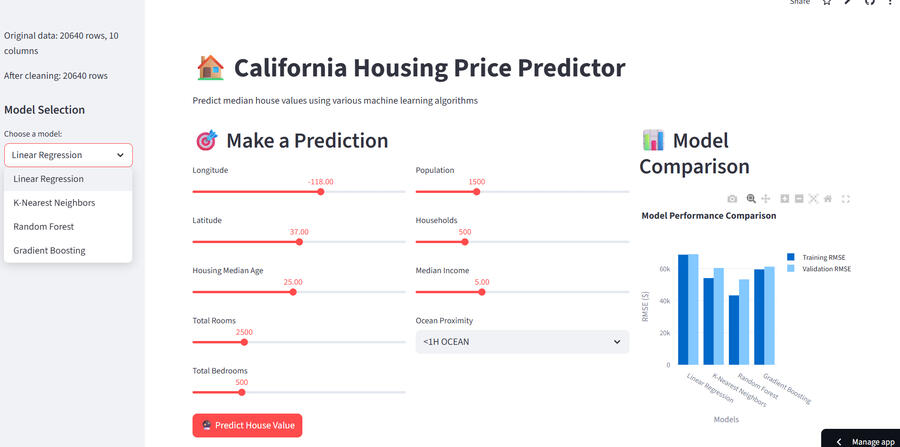Click the autoscale icon on chart toolbar
The width and height of the screenshot is (900, 447).
[813, 199]
